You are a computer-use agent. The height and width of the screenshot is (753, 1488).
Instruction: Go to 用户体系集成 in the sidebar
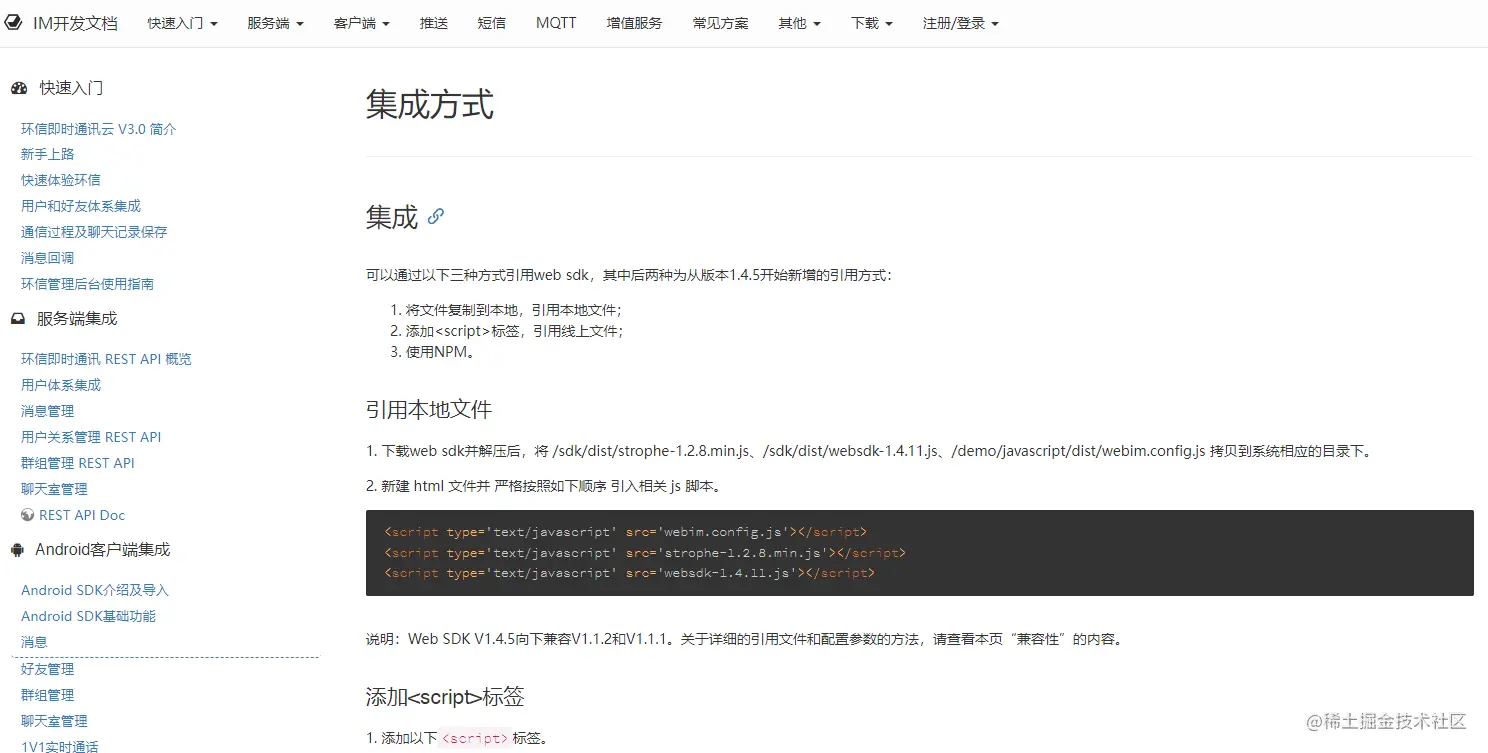pos(61,385)
